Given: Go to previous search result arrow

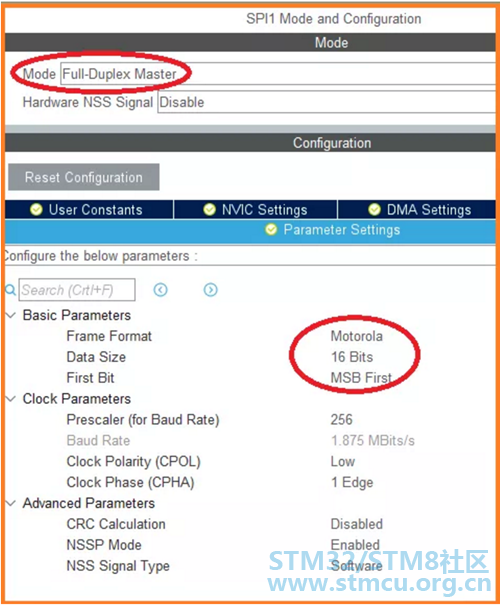Looking at the screenshot, I should (160, 290).
